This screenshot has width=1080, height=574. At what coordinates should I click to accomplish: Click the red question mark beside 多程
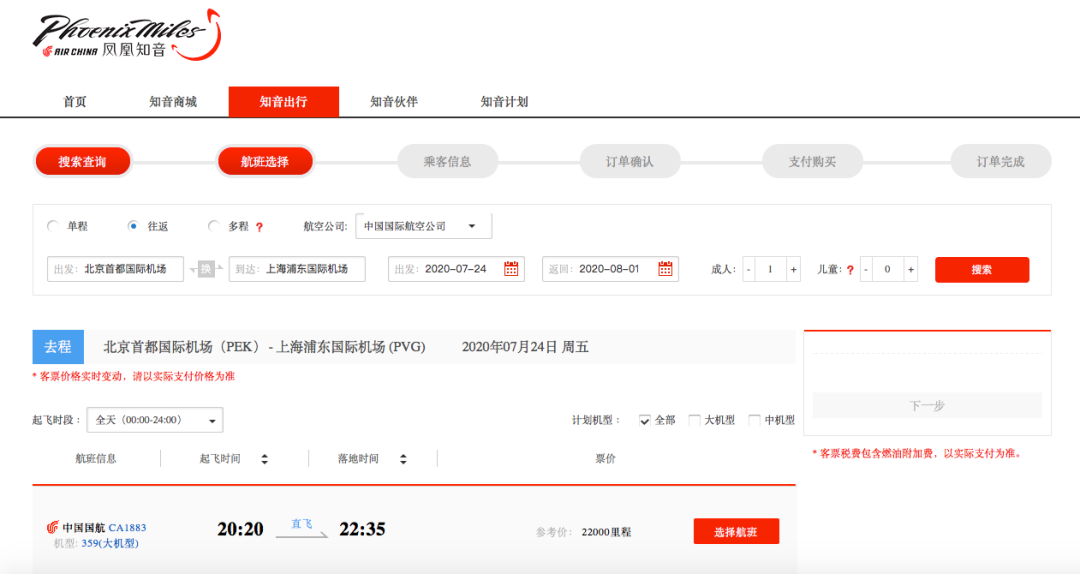[259, 227]
